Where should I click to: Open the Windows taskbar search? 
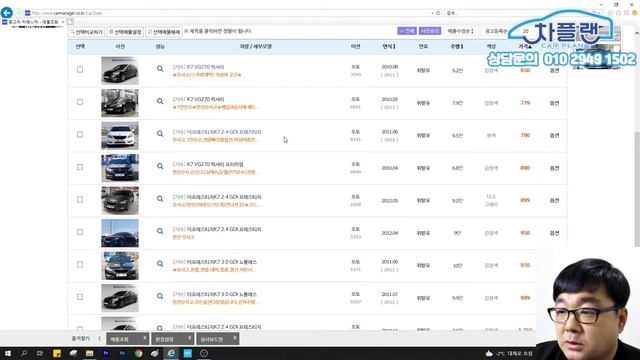pyautogui.click(x=24, y=353)
